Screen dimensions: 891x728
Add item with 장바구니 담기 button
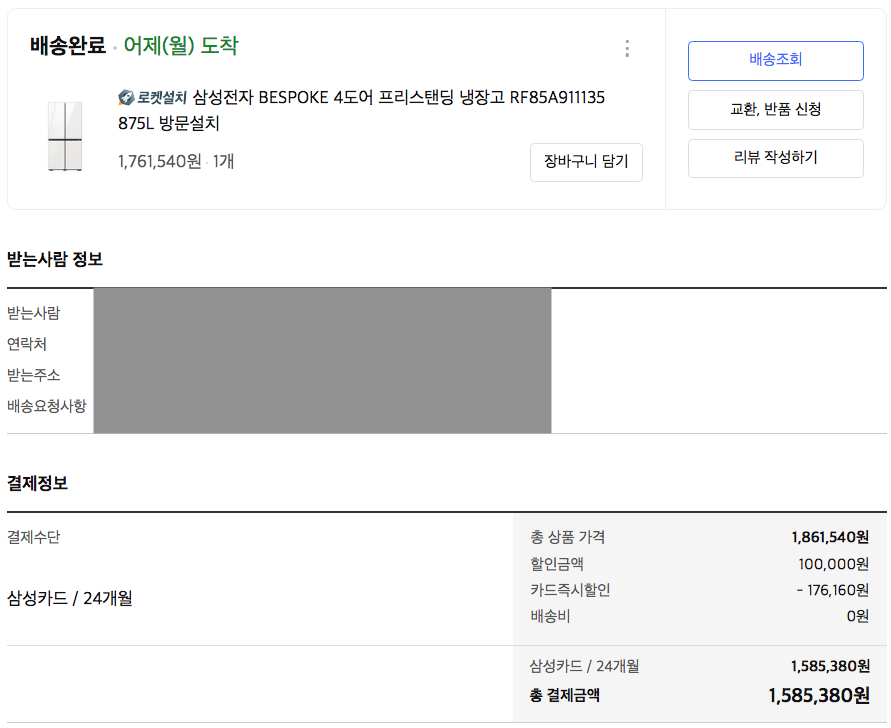coord(586,162)
